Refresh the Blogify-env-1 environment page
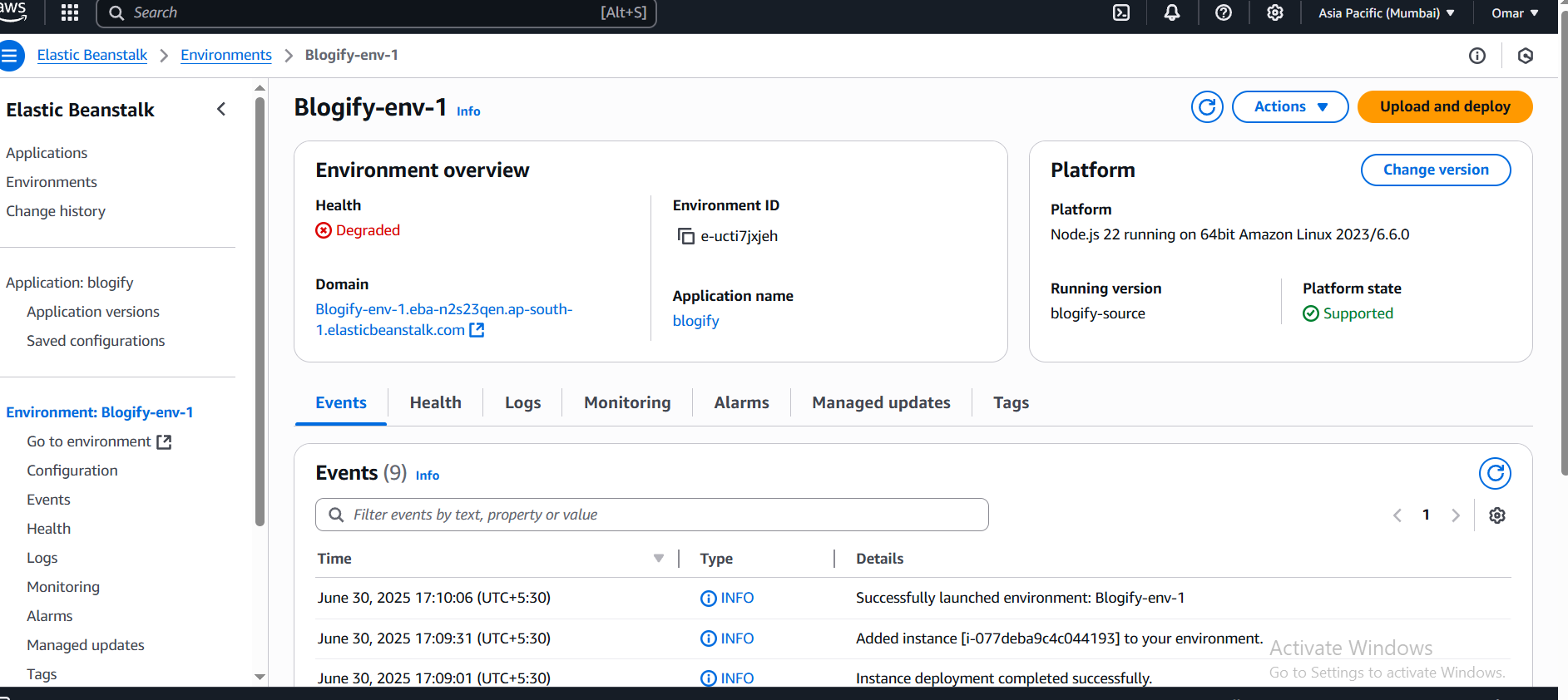Viewport: 1568px width, 700px height. pos(1207,106)
